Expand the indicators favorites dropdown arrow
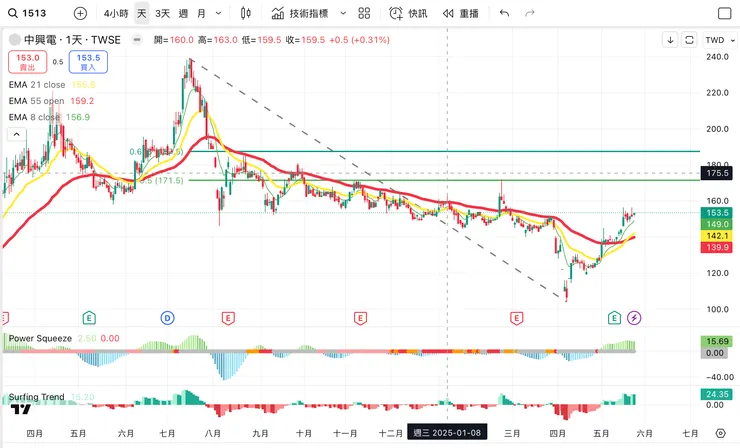Image resolution: width=740 pixels, height=448 pixels. pos(343,13)
